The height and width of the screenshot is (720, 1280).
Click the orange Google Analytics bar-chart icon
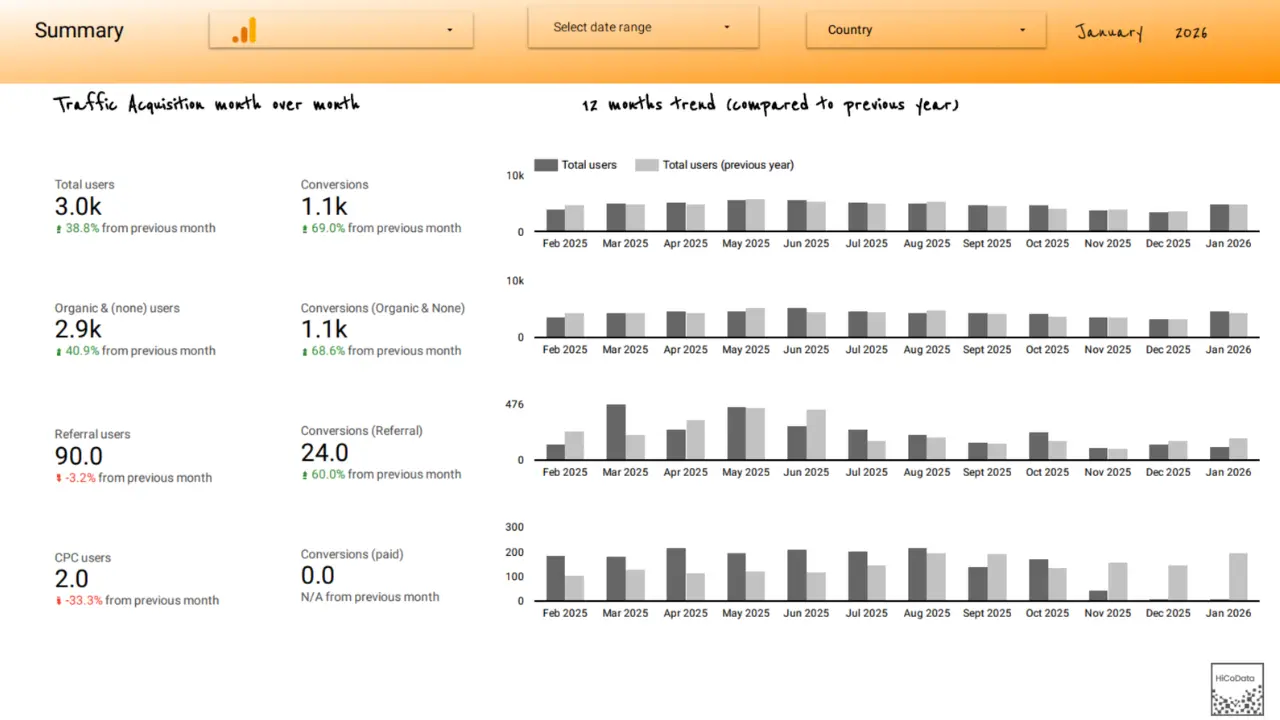244,31
